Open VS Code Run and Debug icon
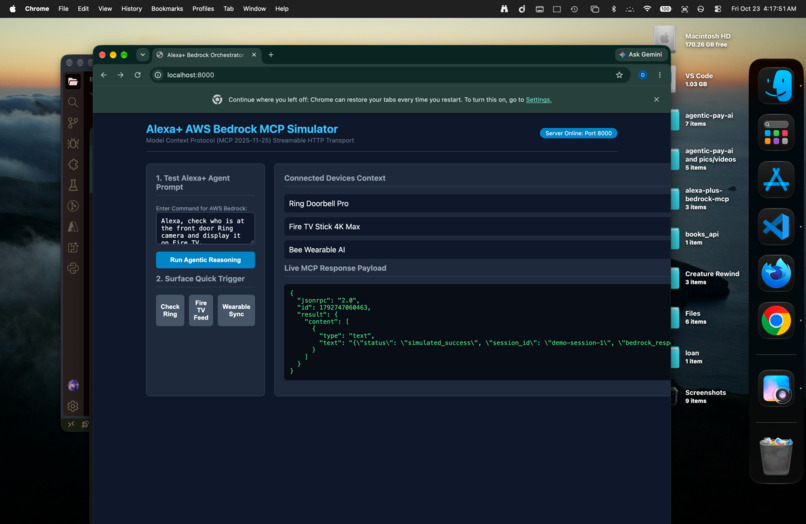This screenshot has height=524, width=806. [73, 143]
